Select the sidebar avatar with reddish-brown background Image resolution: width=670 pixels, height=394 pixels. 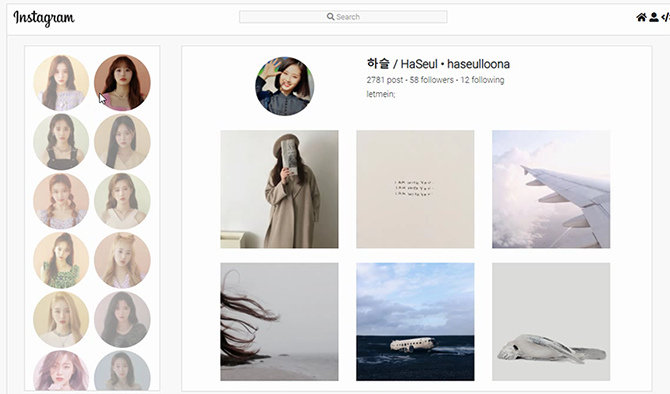pos(122,82)
